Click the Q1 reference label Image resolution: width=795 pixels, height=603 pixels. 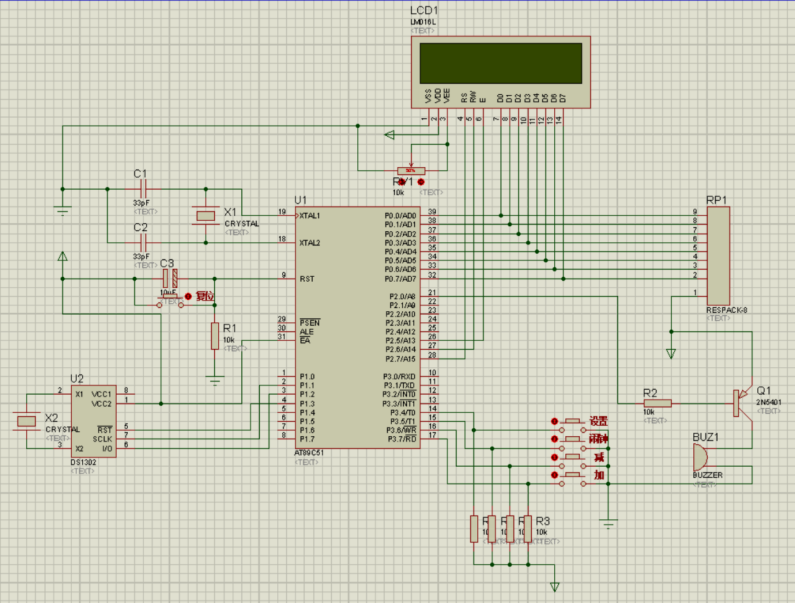point(764,391)
